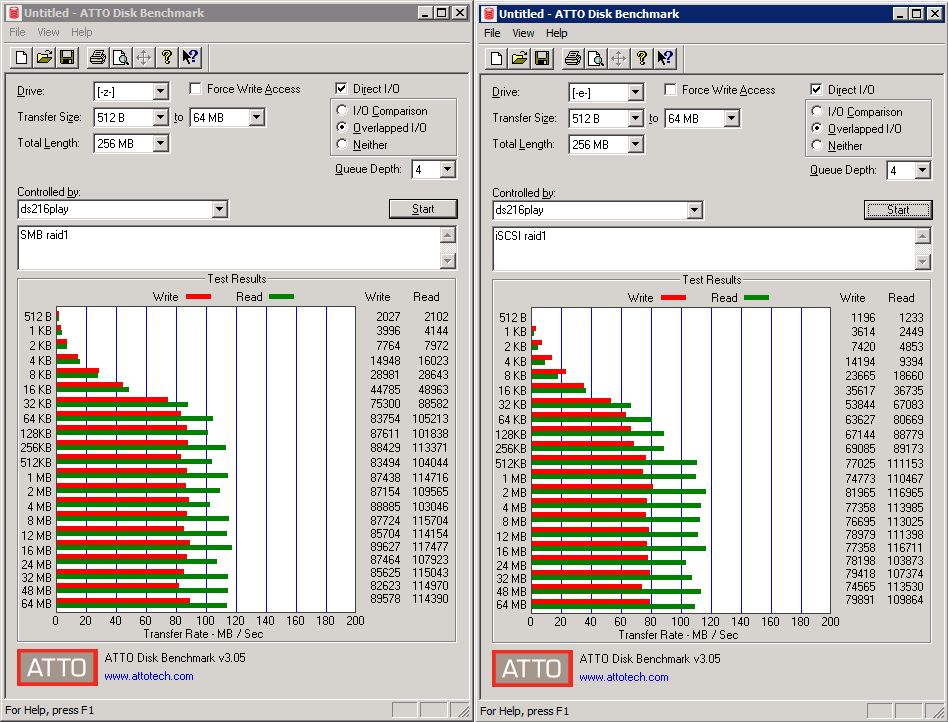The image size is (948, 722).
Task: Open the Help menu in the right window
Action: [x=557, y=33]
